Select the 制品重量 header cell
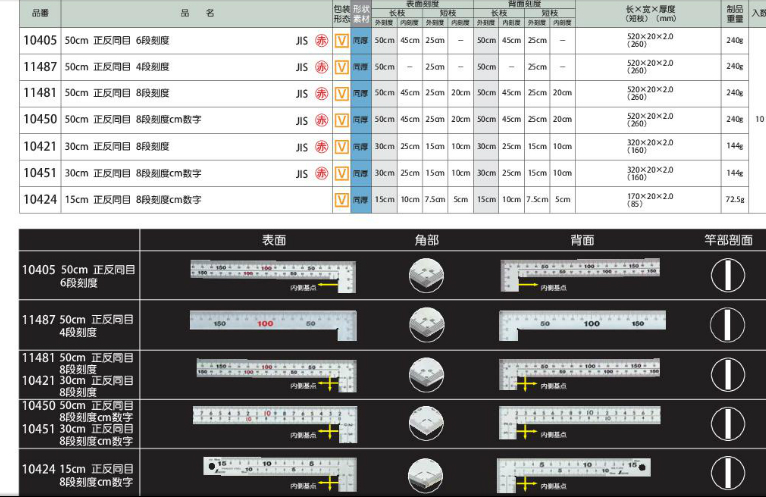This screenshot has height=497, width=766. [x=734, y=14]
